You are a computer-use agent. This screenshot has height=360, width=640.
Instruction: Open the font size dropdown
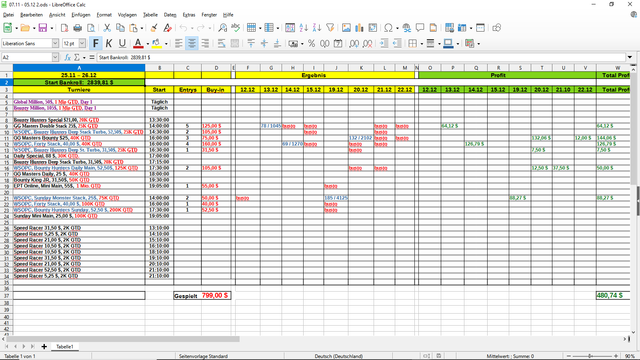tap(82, 43)
